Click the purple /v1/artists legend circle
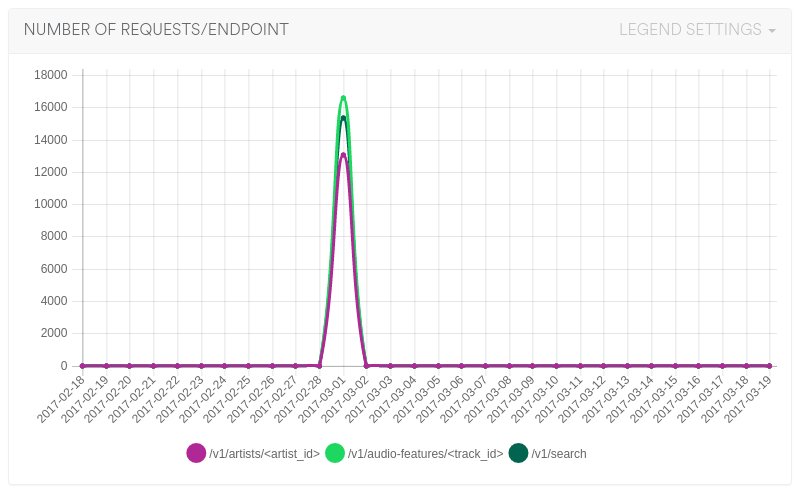The image size is (807, 489). coord(196,453)
